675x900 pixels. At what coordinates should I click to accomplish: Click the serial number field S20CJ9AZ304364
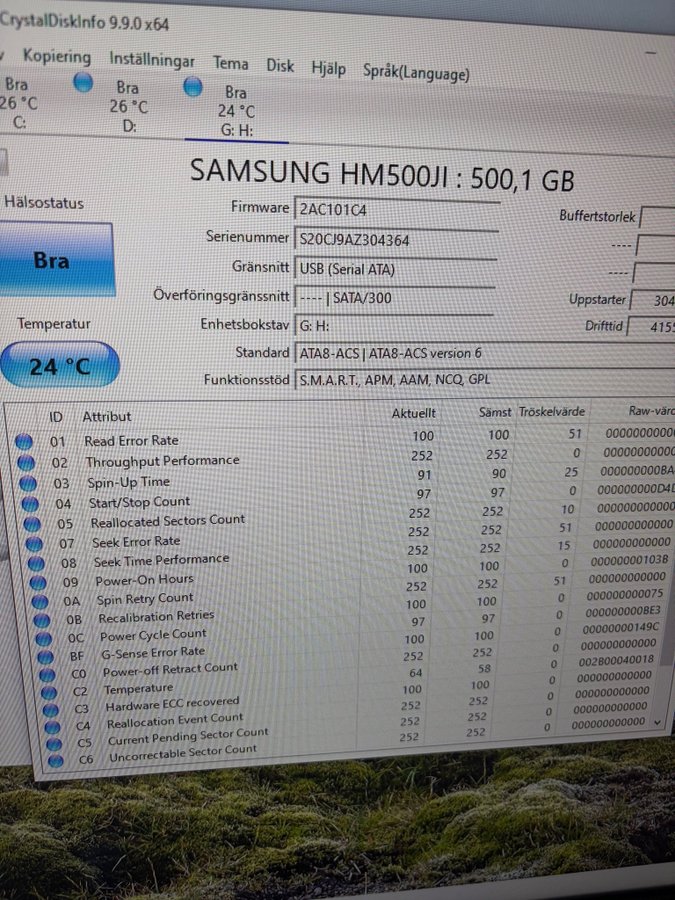pyautogui.click(x=396, y=239)
